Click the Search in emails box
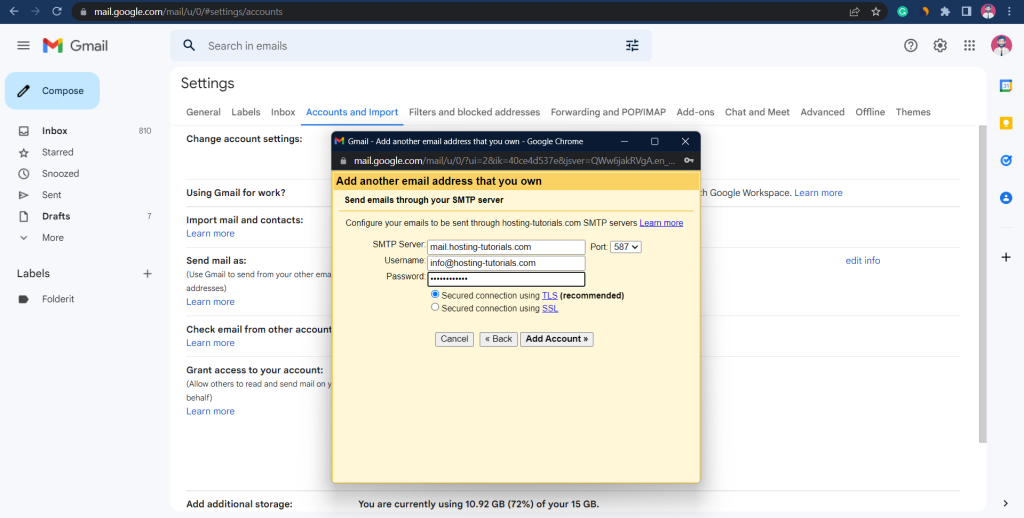This screenshot has width=1024, height=518. [411, 46]
